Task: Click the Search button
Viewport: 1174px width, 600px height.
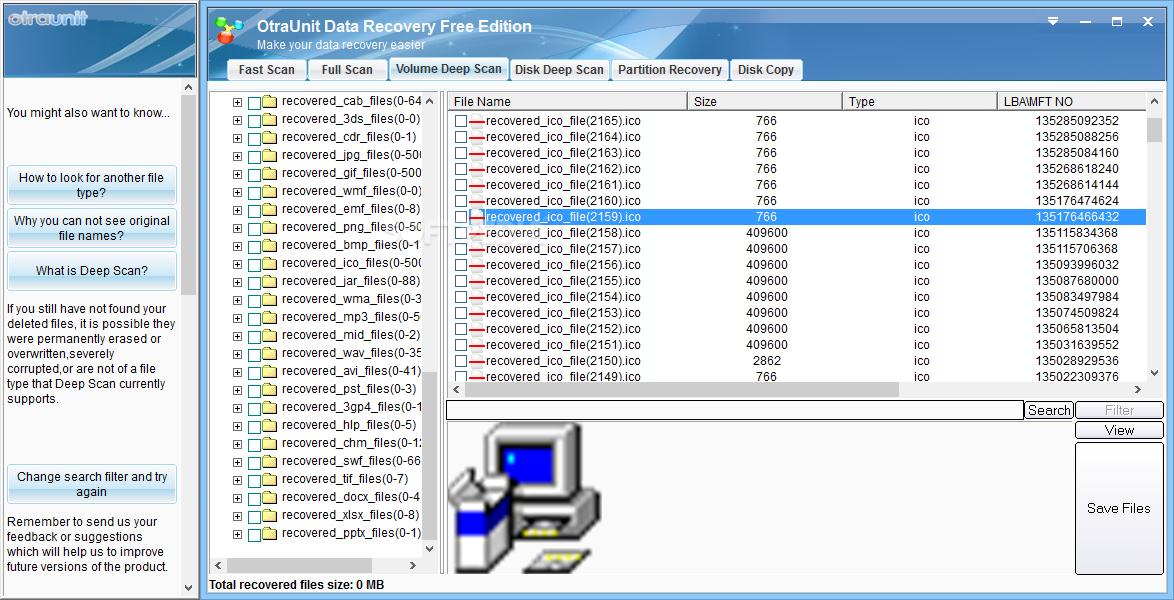Action: tap(1049, 410)
